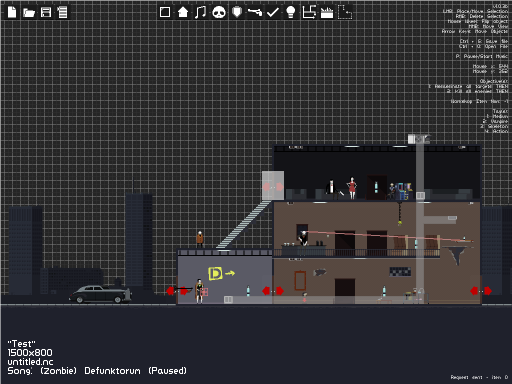
Task: Select the lightbulb lighting tool
Action: pyautogui.click(x=291, y=12)
